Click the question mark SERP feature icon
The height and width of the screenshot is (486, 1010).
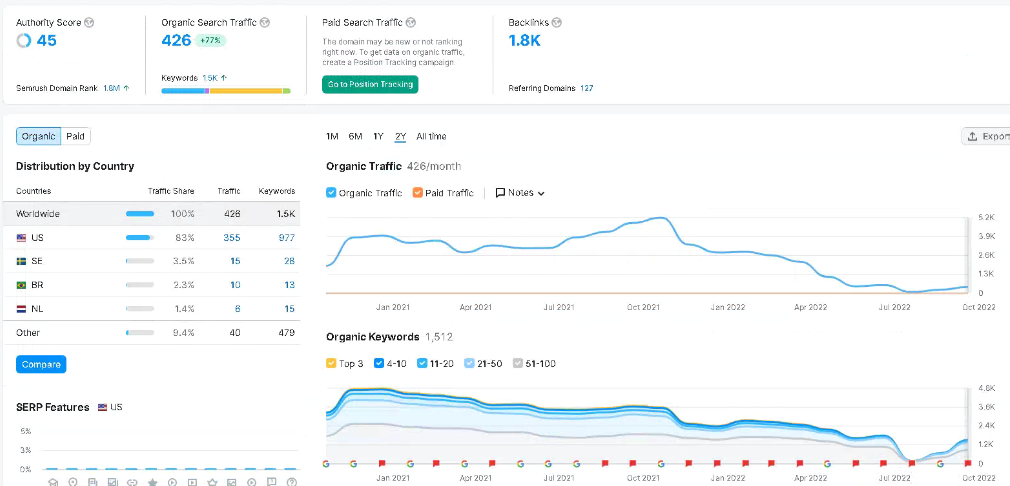pos(291,482)
